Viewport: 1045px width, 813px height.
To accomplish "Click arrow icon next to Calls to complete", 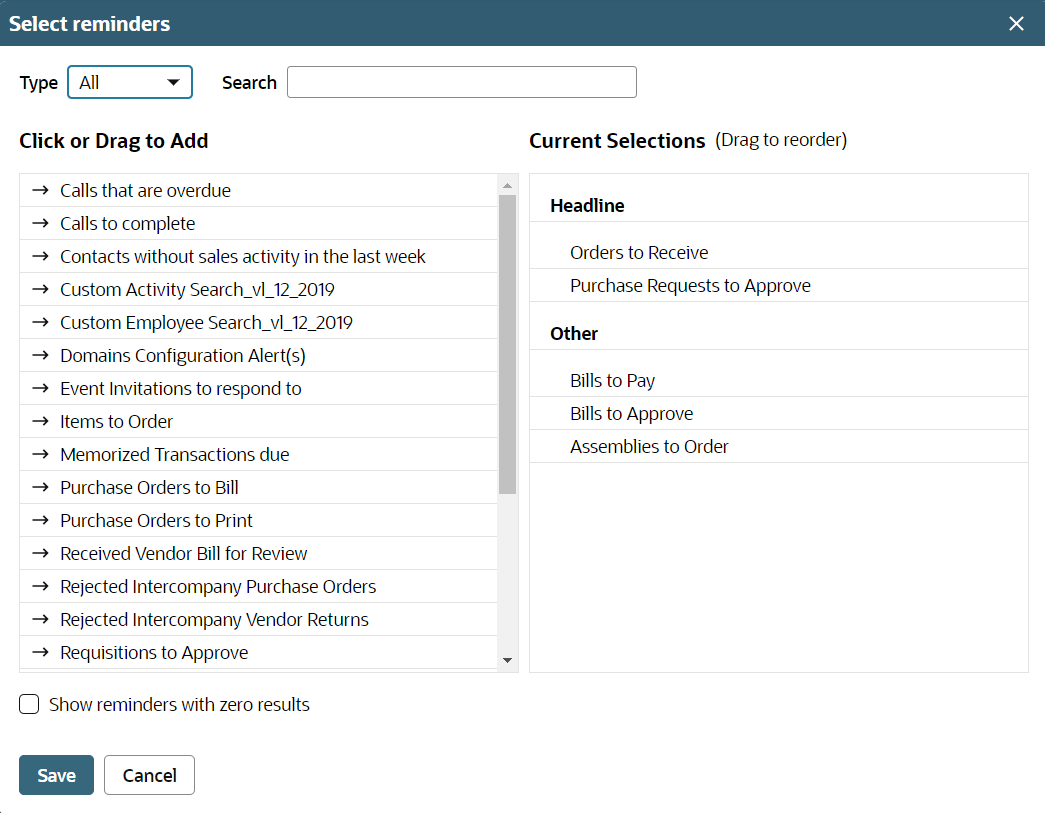I will (40, 223).
